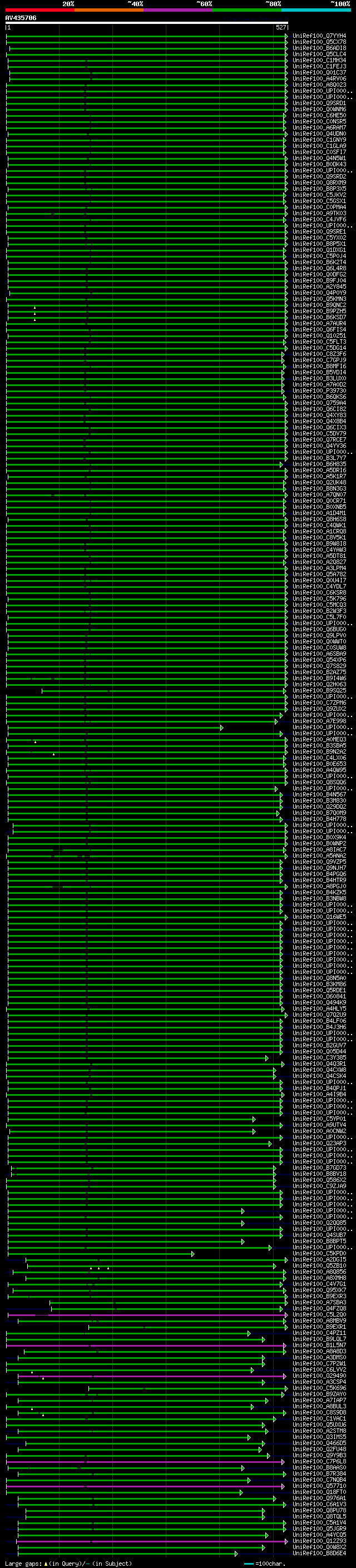Select the UniRef100_A9TK03 row label
356x1568 pixels.
click(x=319, y=214)
